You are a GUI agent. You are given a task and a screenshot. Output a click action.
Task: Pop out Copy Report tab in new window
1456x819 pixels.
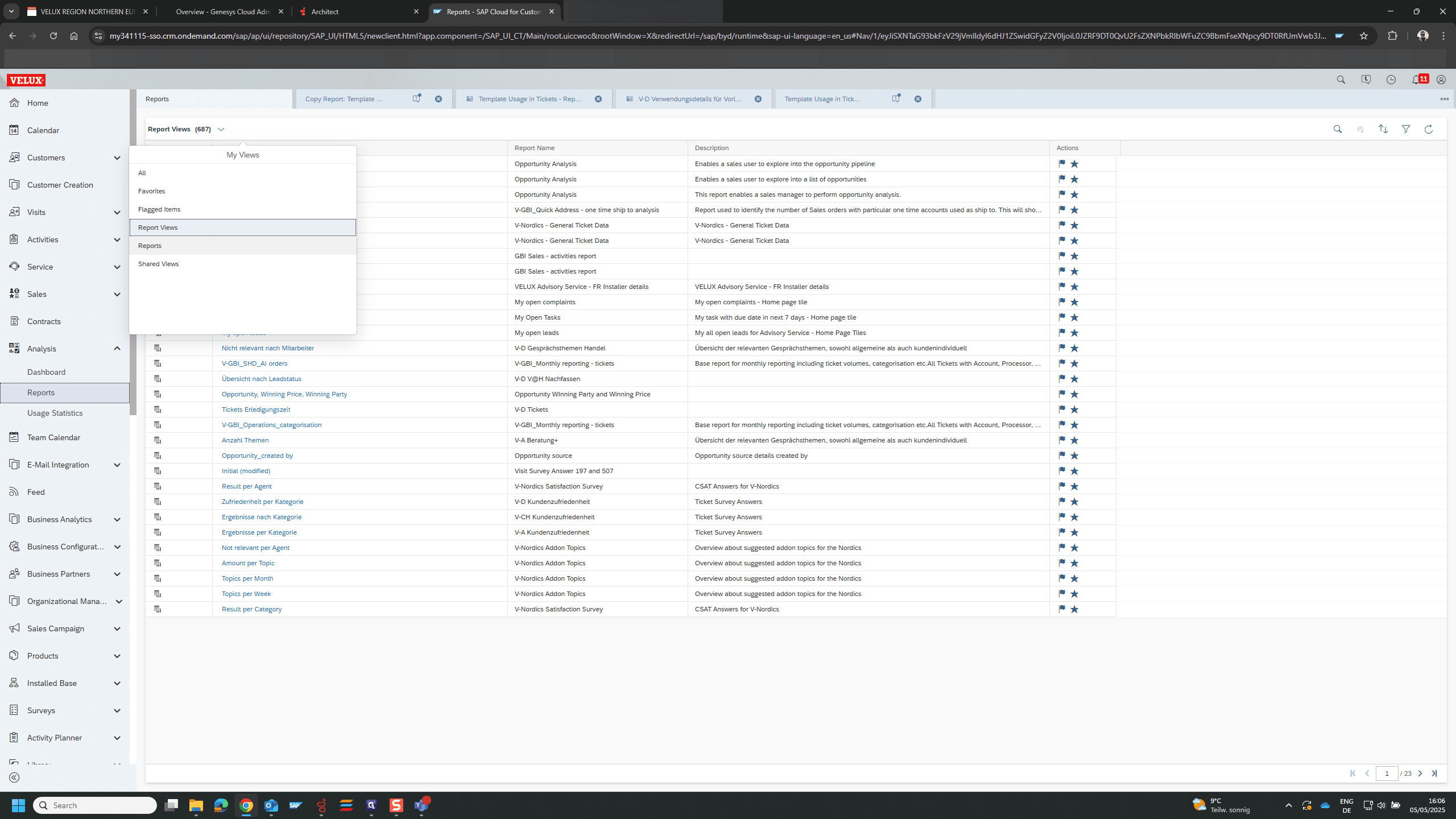click(x=417, y=98)
